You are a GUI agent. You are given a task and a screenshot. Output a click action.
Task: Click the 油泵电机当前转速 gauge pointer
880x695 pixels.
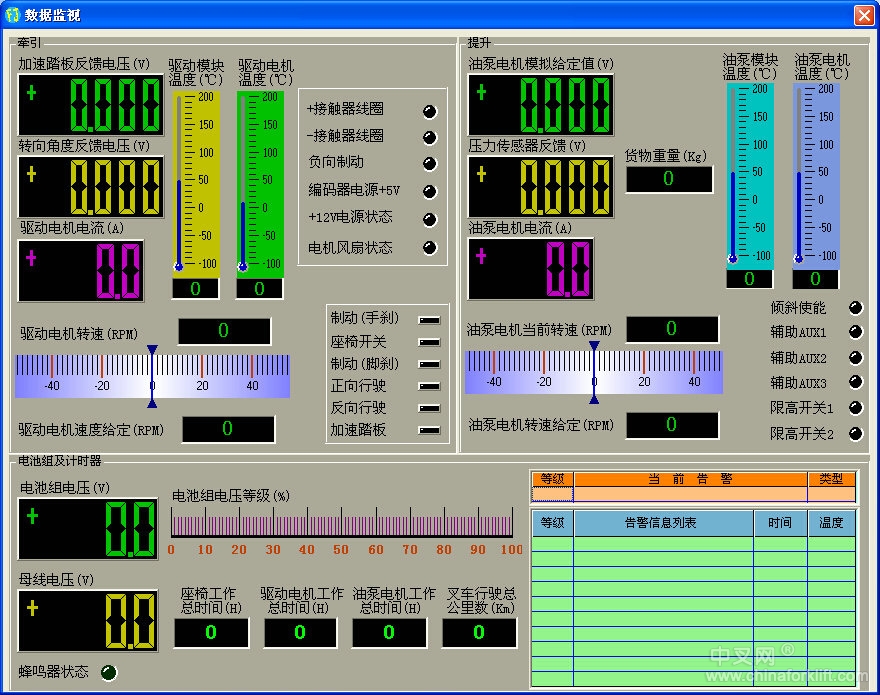(x=594, y=372)
